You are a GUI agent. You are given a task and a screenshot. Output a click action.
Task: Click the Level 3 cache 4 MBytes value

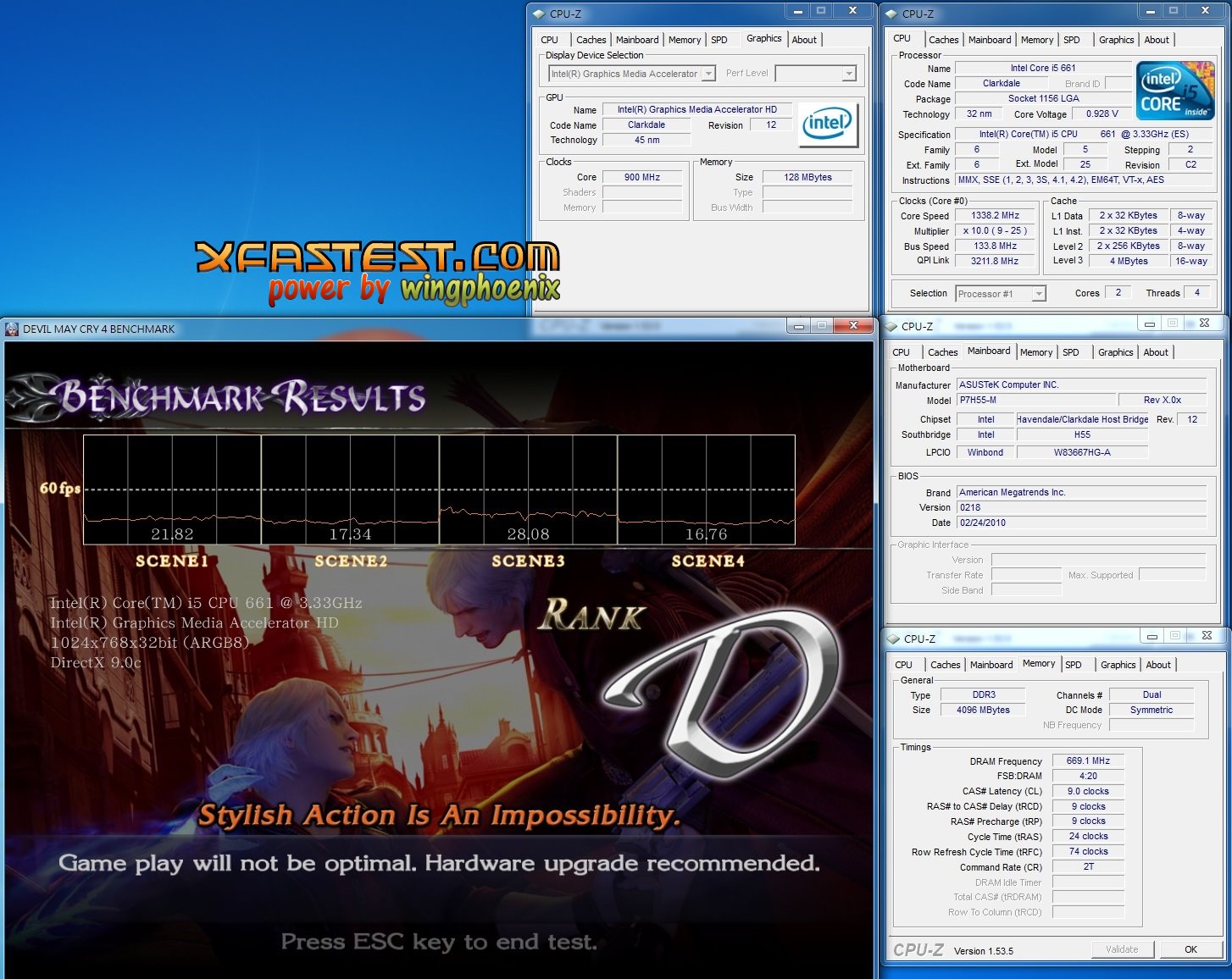click(1129, 261)
